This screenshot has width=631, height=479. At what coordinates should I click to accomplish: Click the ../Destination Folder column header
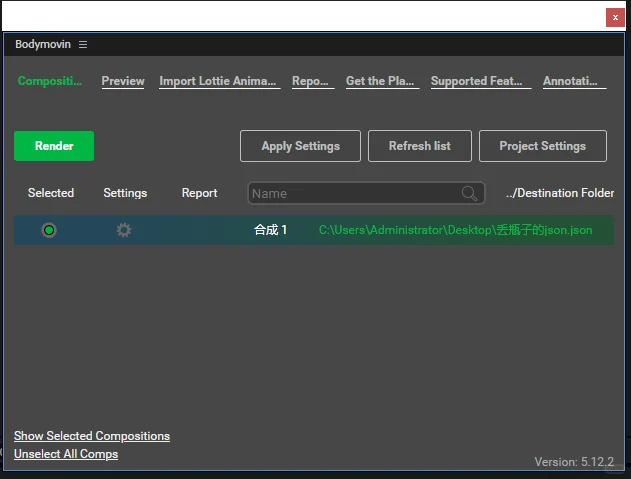click(560, 193)
